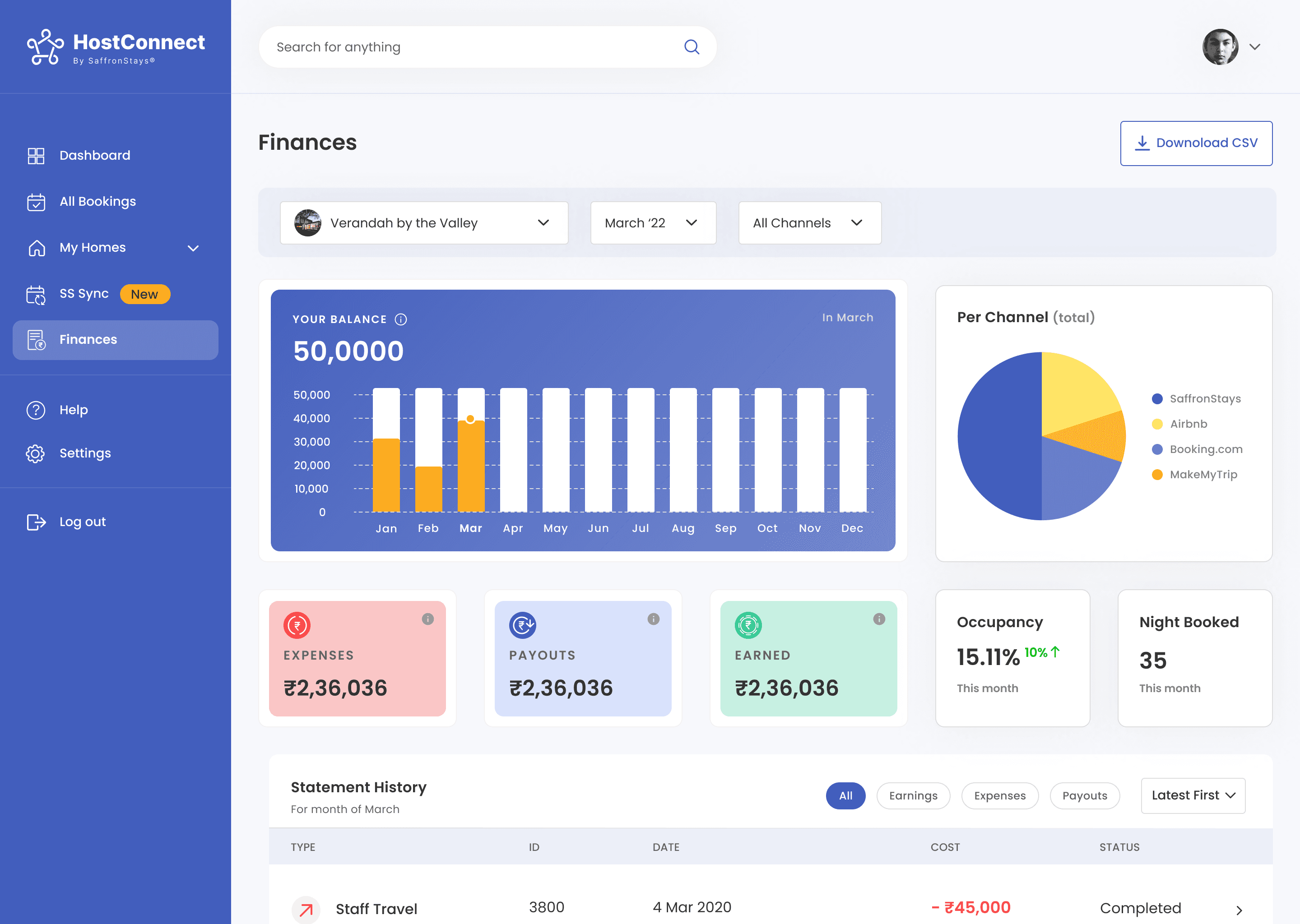
Task: Open the Latest First sort dropdown
Action: click(x=1193, y=795)
